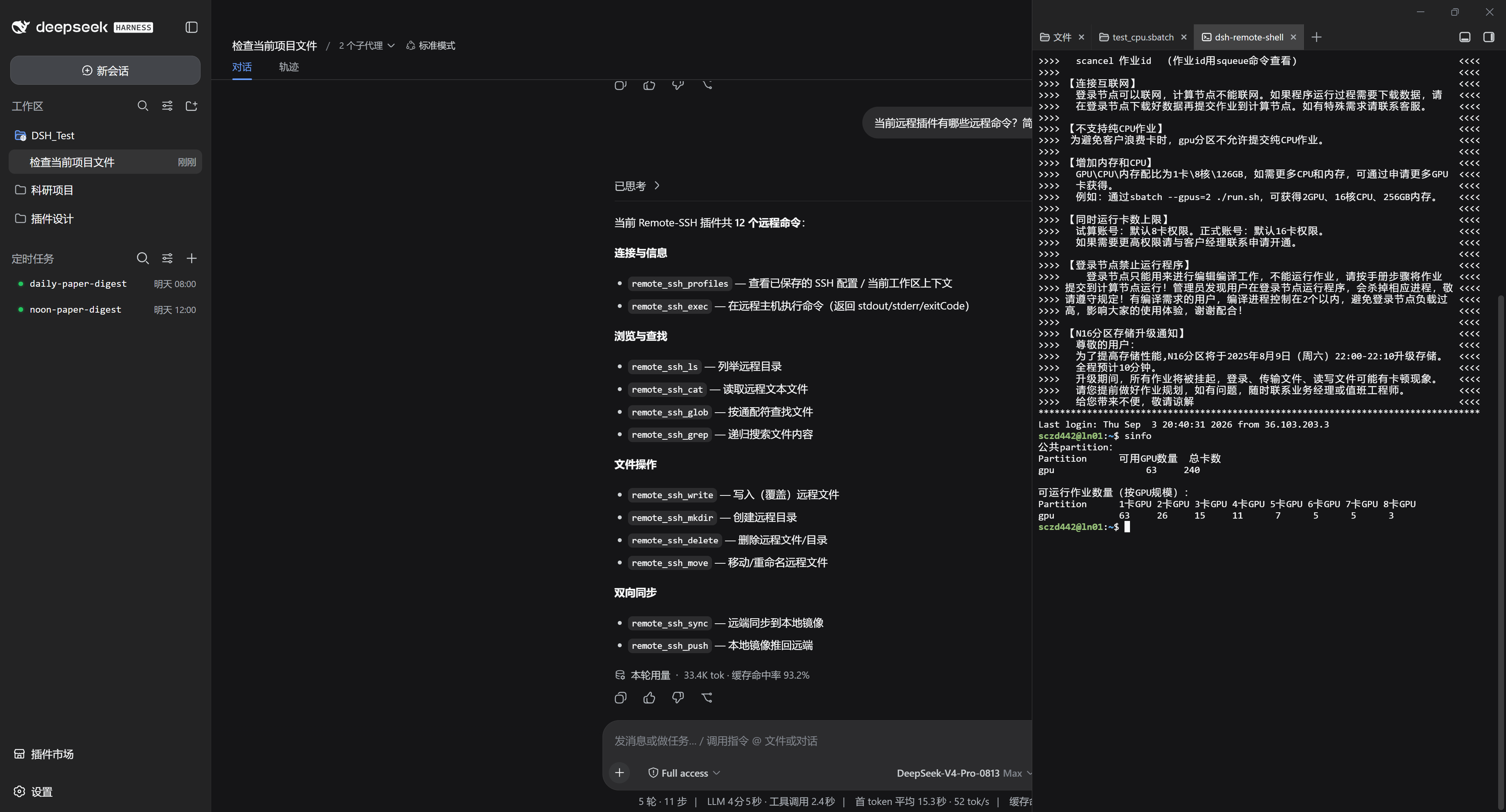This screenshot has width=1506, height=812.
Task: Switch to the 对话 tab
Action: (x=242, y=67)
